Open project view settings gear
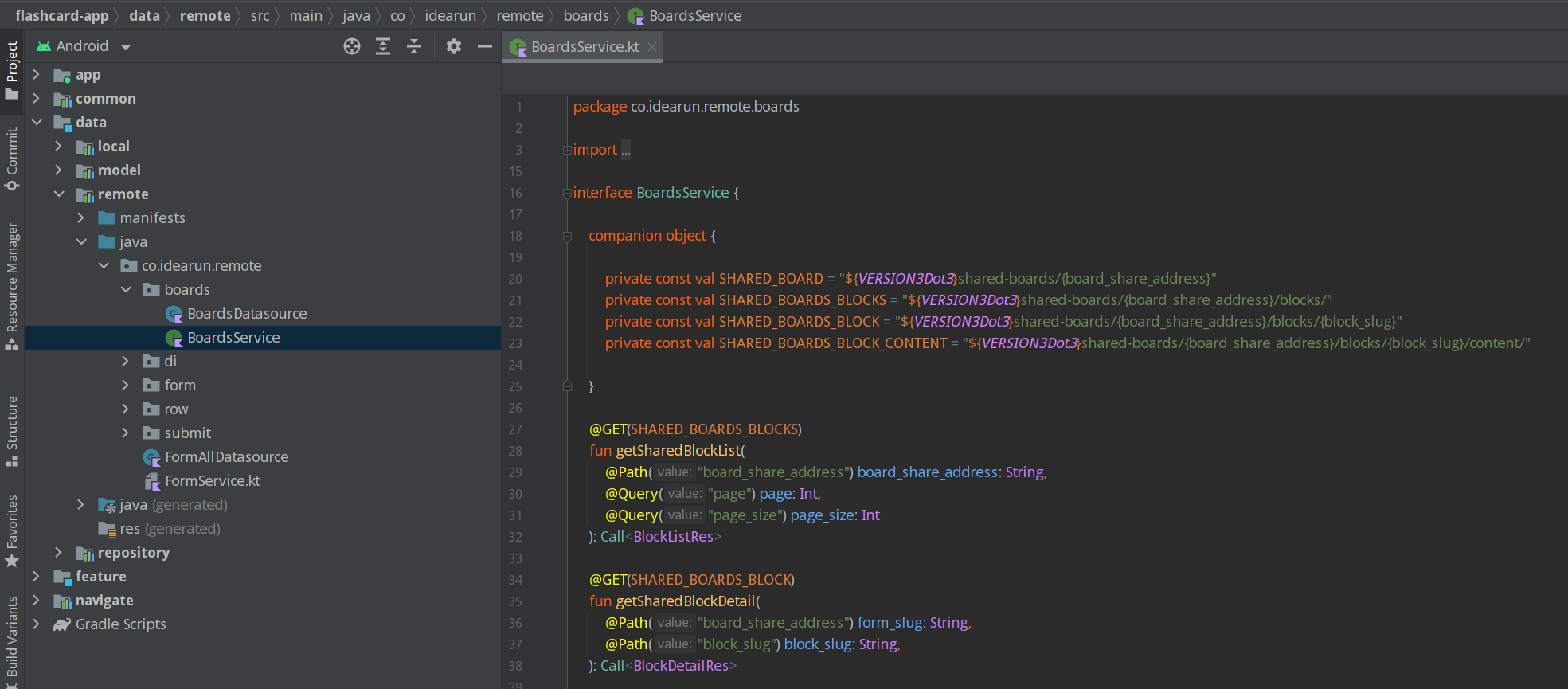This screenshot has width=1568, height=689. click(454, 47)
